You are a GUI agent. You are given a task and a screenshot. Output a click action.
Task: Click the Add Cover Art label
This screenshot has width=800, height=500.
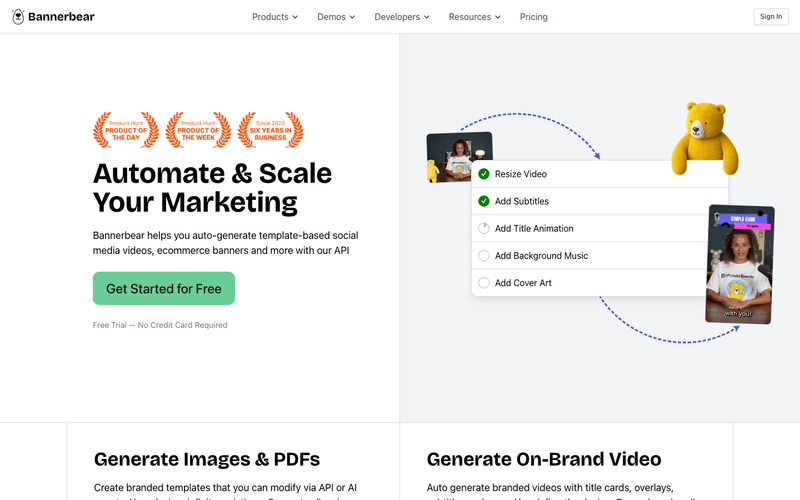tap(523, 283)
